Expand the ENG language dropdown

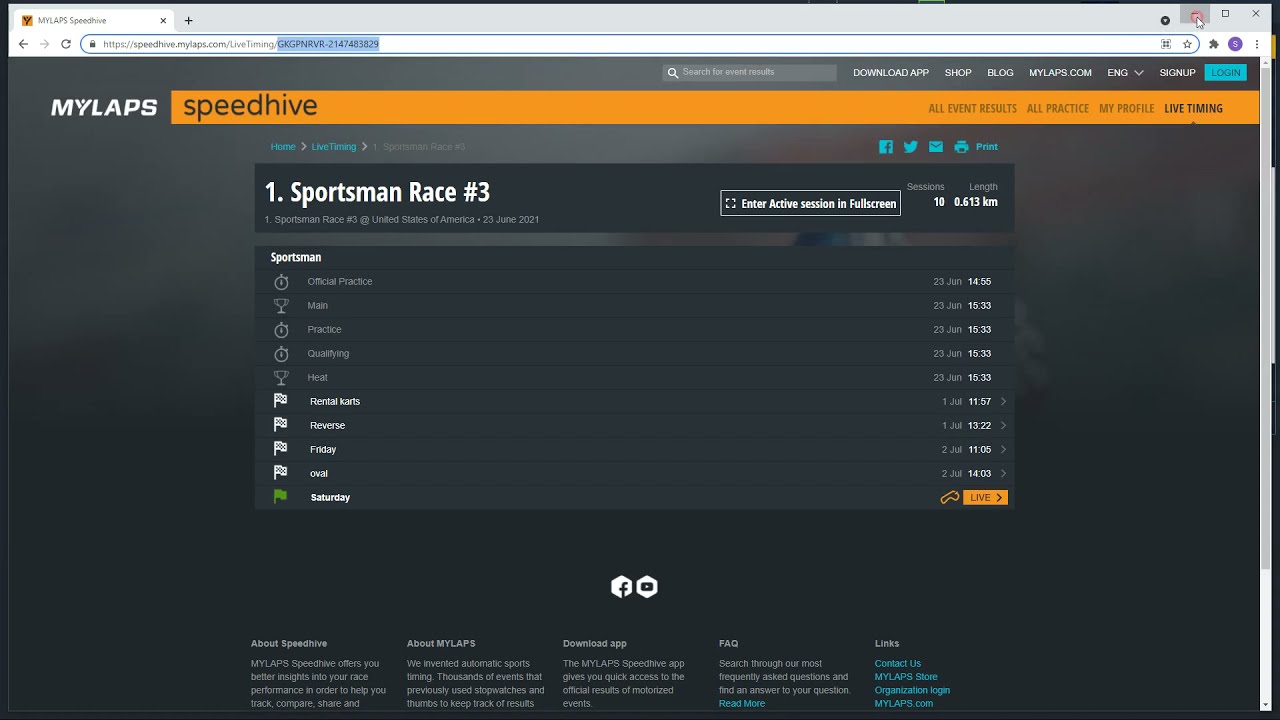pos(1125,73)
